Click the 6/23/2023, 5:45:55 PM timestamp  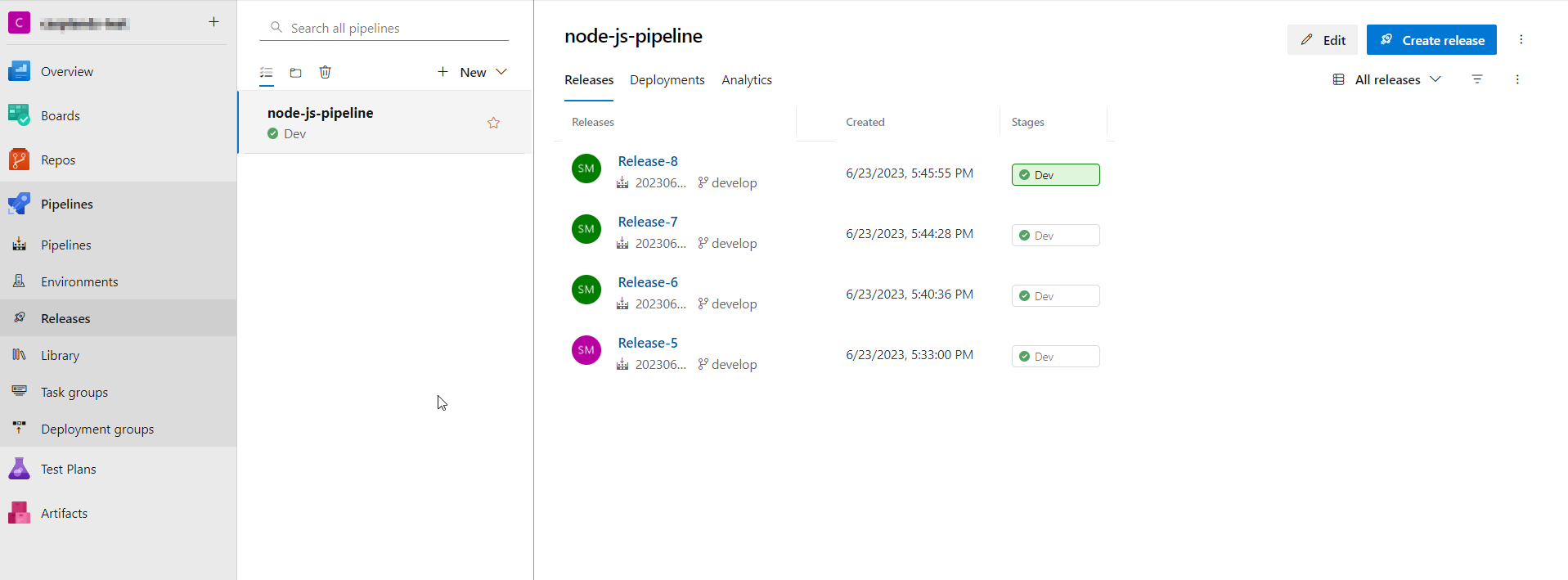pos(910,173)
